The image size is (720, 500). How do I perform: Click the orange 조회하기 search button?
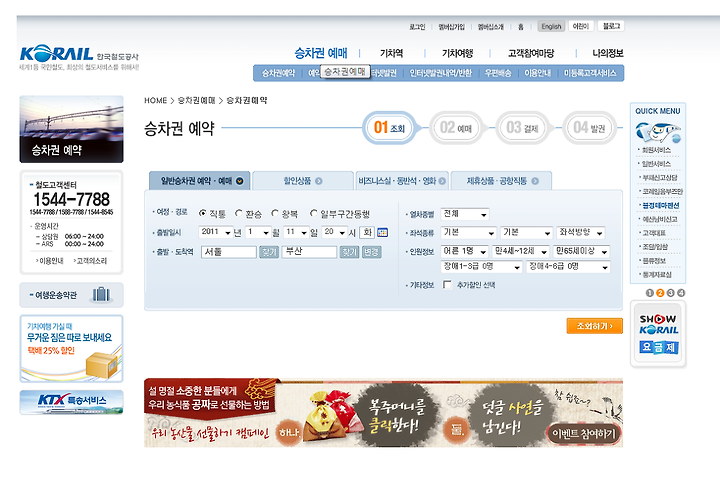click(595, 326)
